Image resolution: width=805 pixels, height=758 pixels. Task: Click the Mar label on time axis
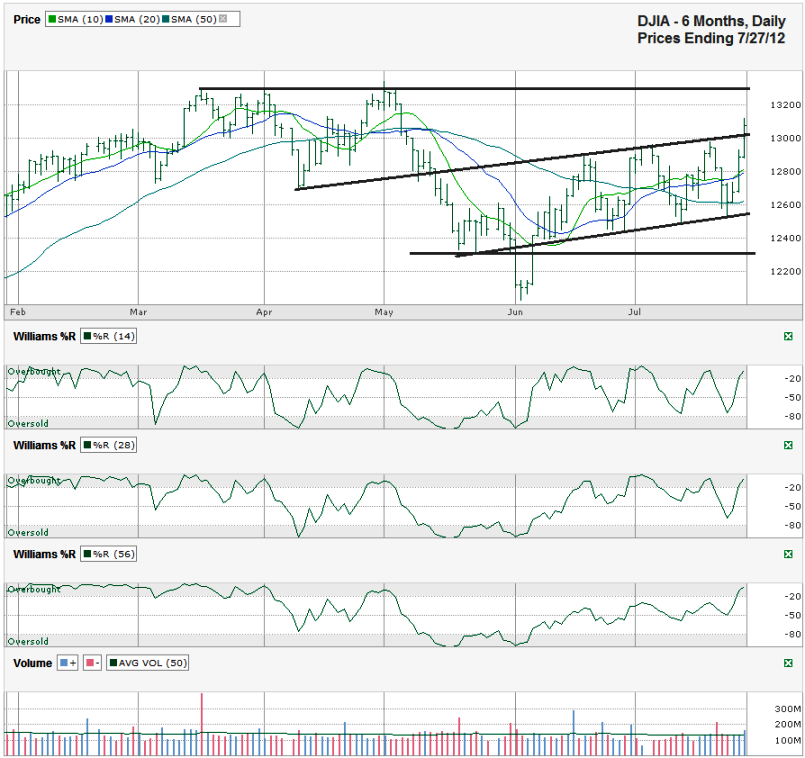[138, 312]
